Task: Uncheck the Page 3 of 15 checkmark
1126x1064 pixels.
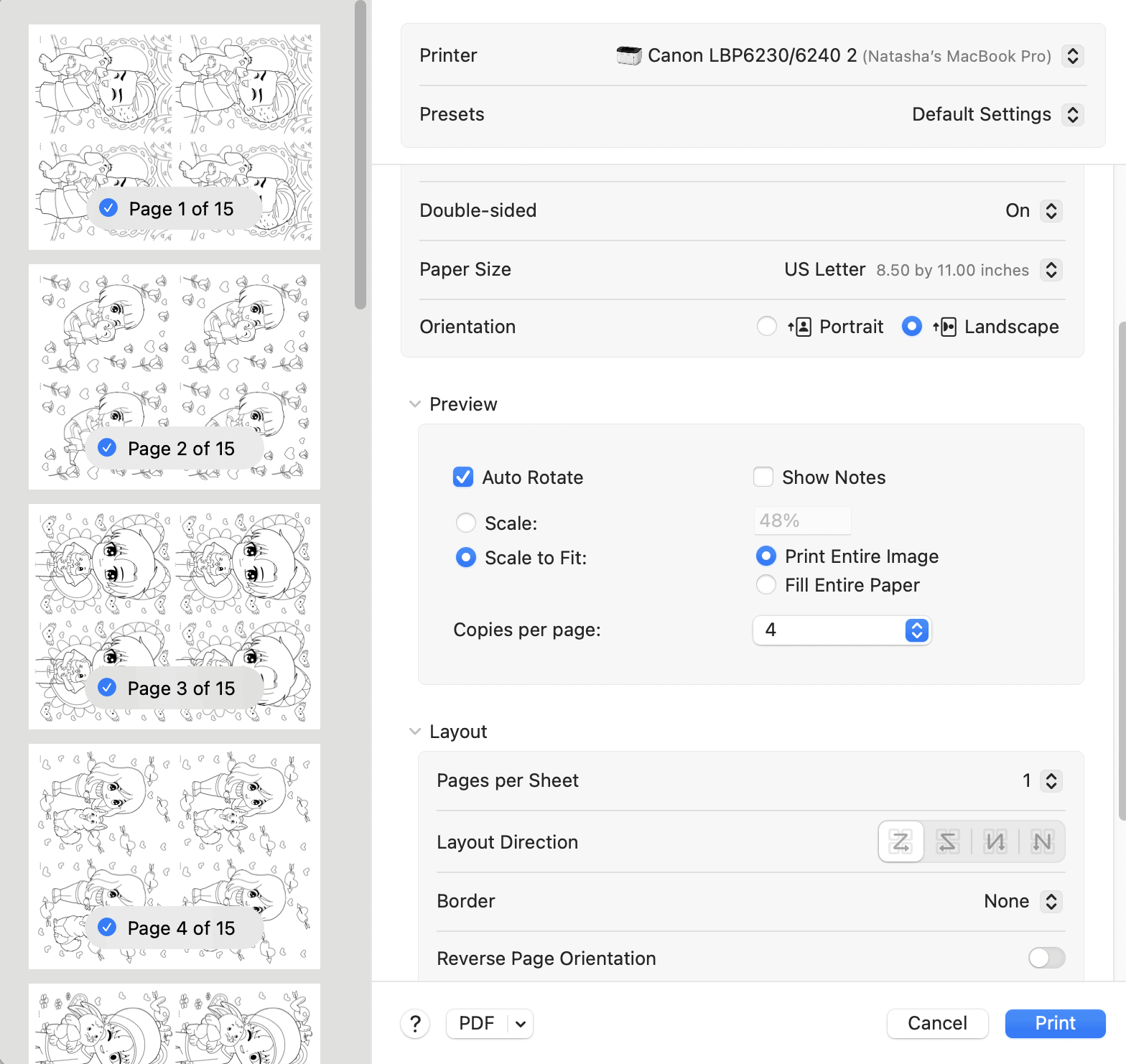Action: [x=107, y=688]
